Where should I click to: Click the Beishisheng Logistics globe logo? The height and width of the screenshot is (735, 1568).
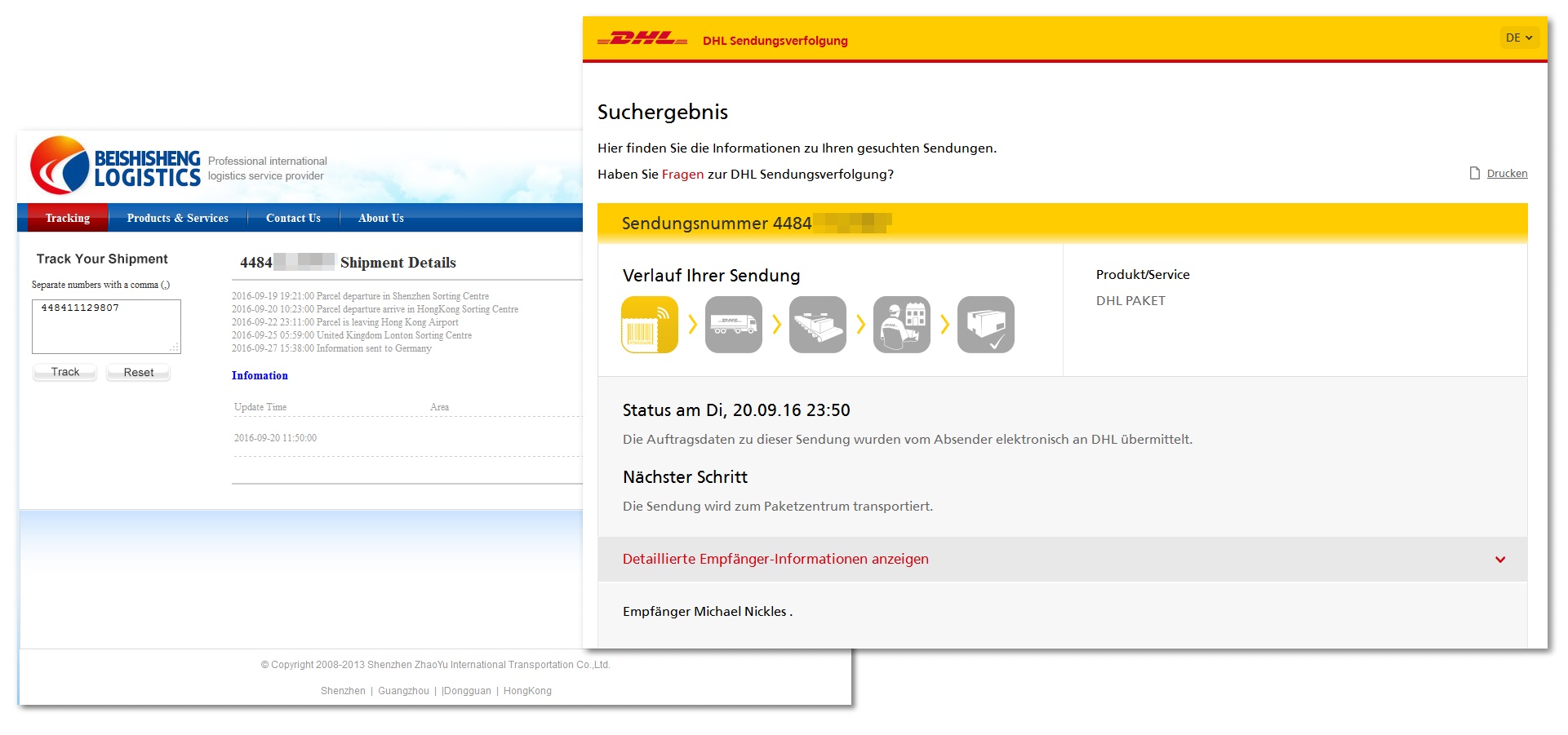tap(60, 166)
